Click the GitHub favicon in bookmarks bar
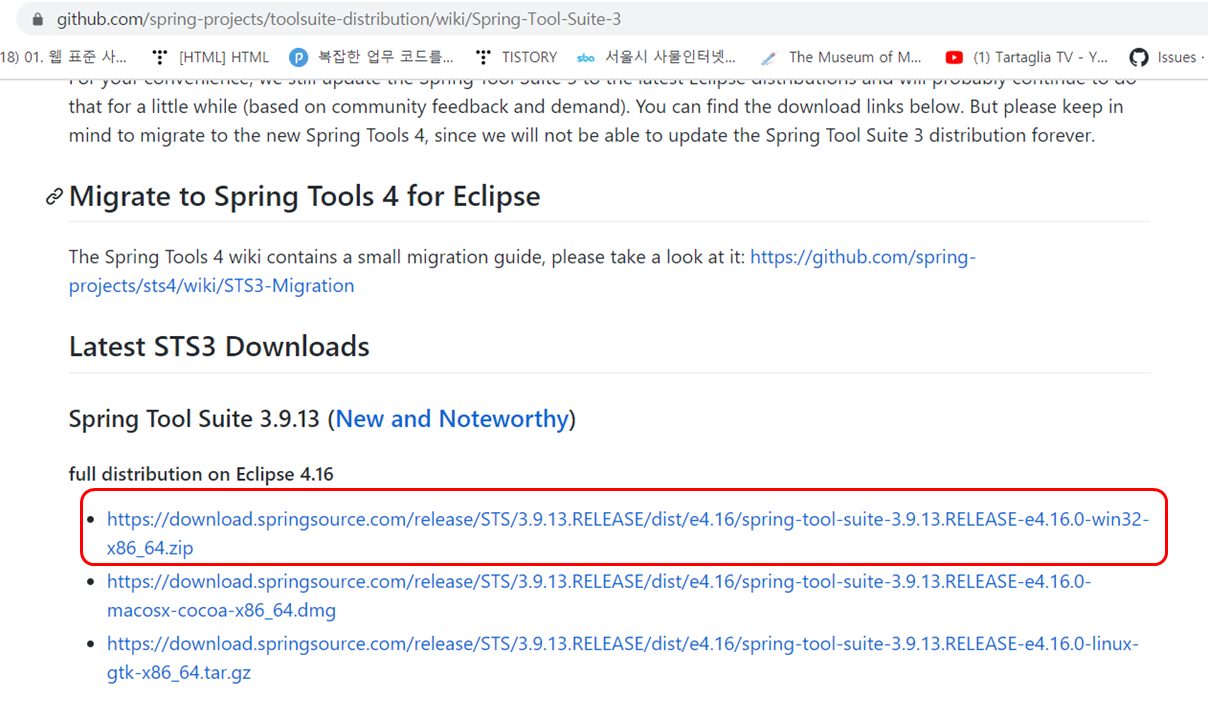 1138,57
